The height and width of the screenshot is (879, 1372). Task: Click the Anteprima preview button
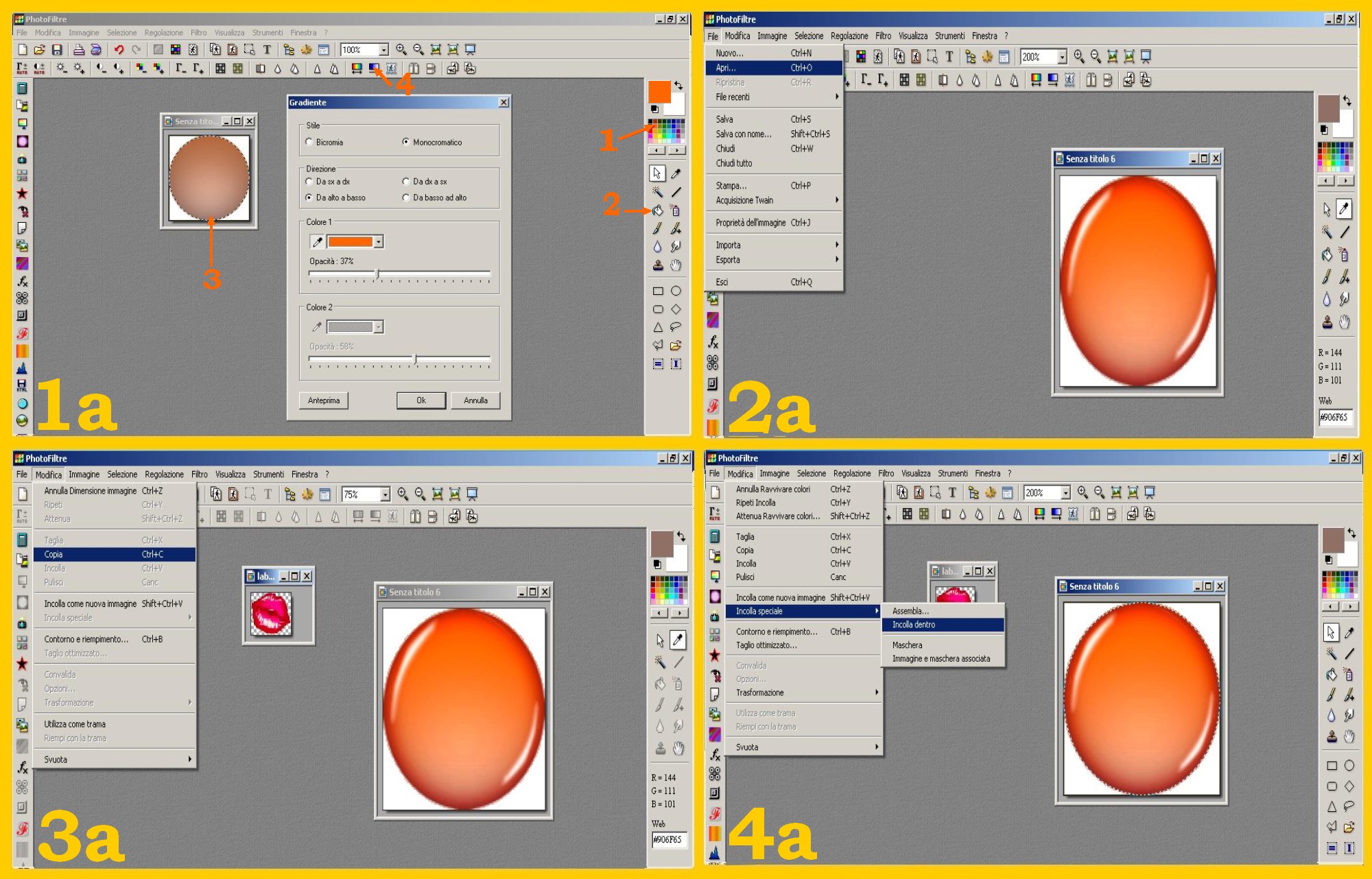click(324, 400)
